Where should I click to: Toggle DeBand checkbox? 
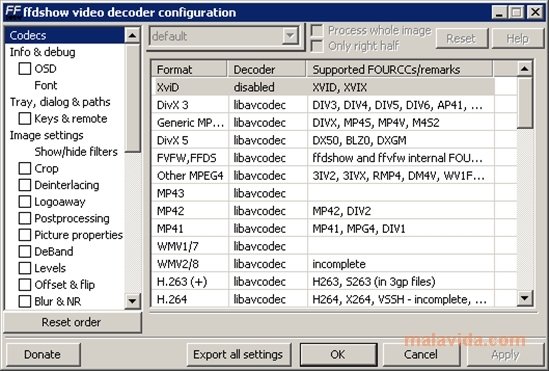click(25, 251)
